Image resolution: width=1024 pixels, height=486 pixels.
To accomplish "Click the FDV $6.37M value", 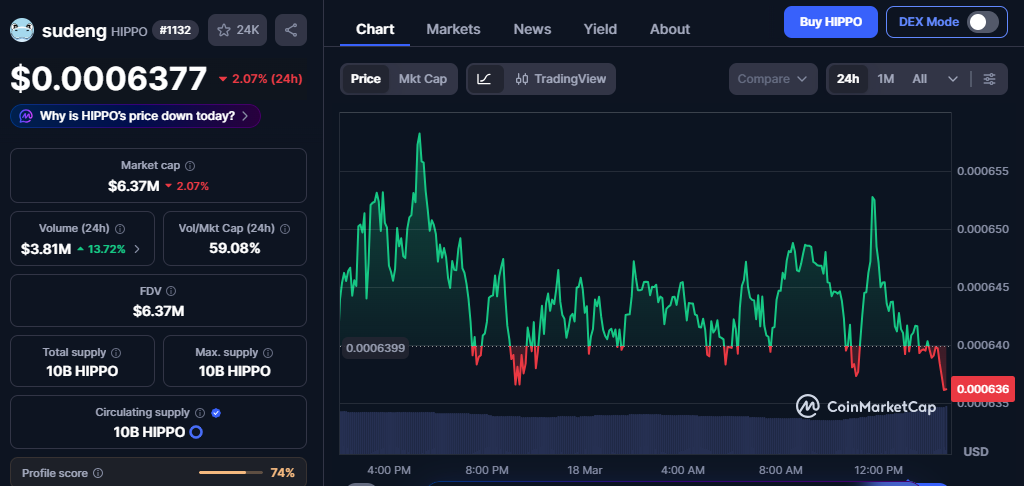I will click(x=158, y=311).
